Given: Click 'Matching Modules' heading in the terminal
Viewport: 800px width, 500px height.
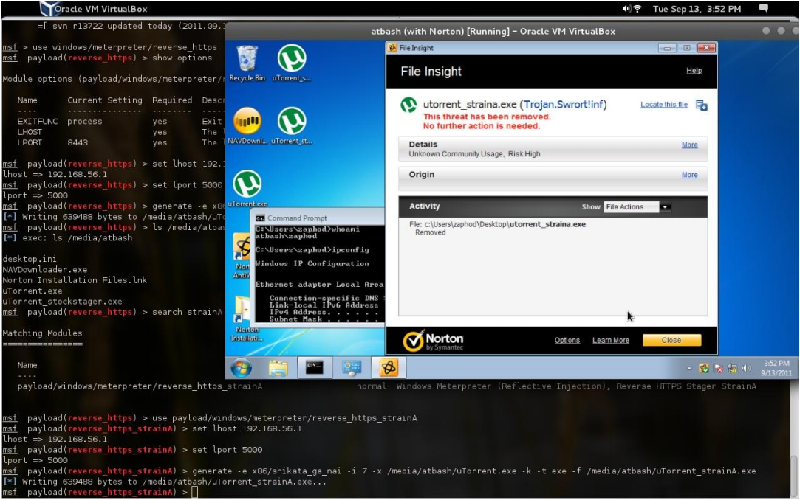Looking at the screenshot, I should coord(42,333).
